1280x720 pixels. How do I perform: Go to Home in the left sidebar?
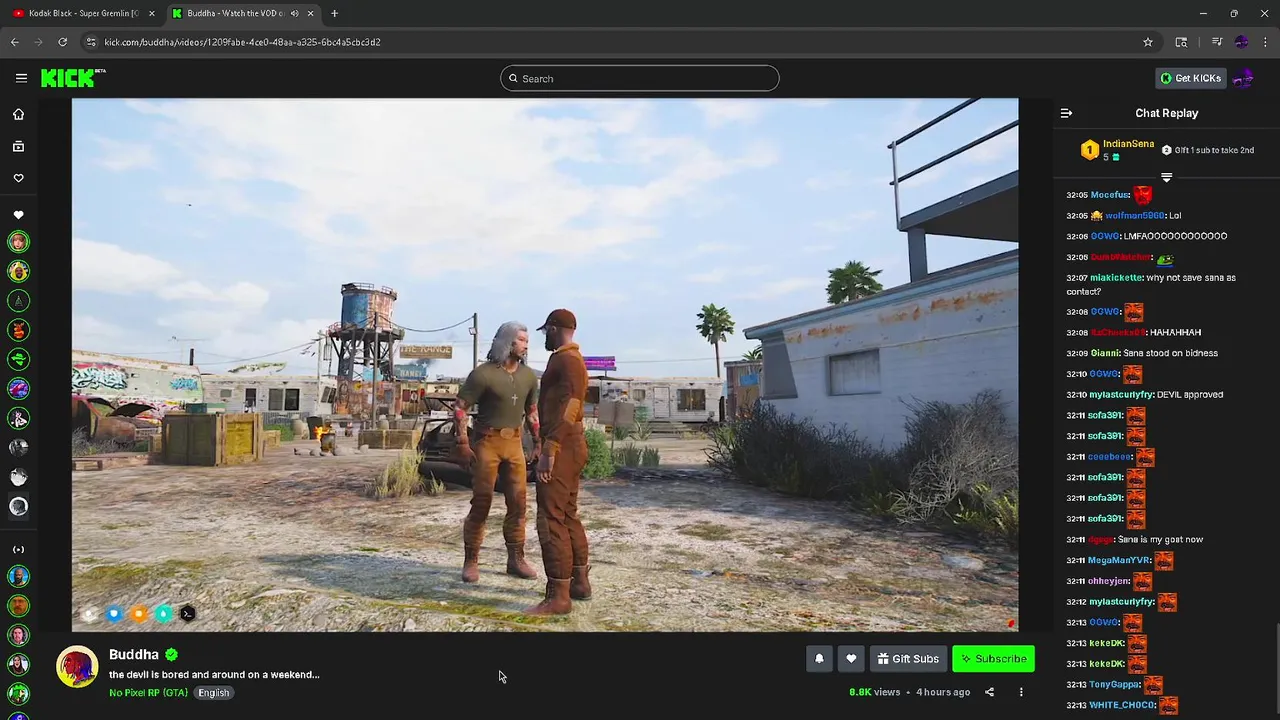pyautogui.click(x=18, y=114)
